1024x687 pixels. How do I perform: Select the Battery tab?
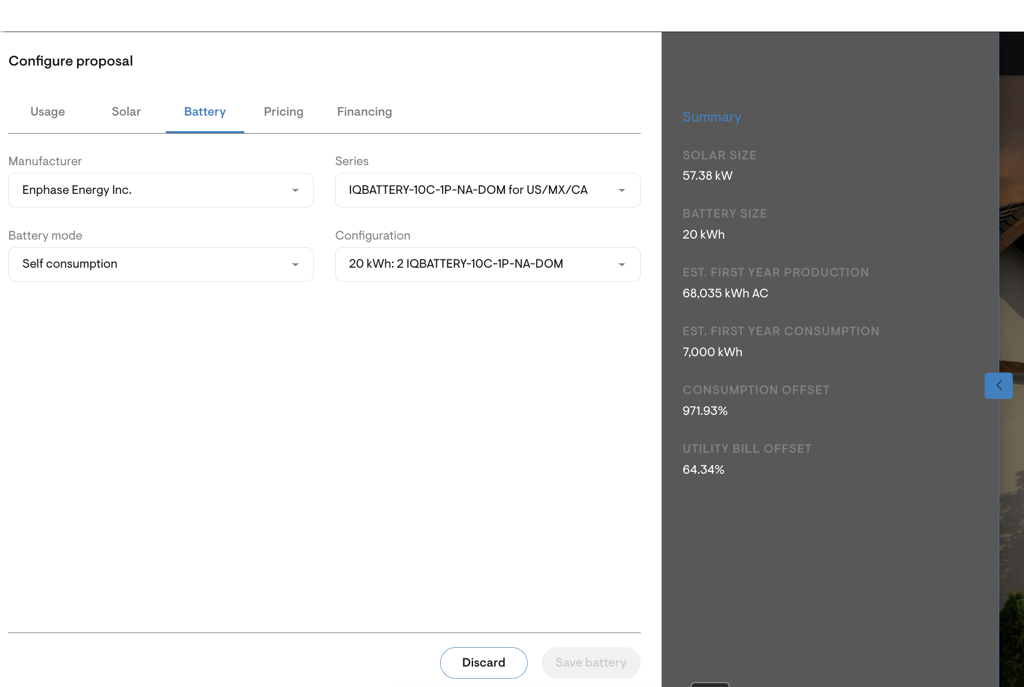coord(204,112)
